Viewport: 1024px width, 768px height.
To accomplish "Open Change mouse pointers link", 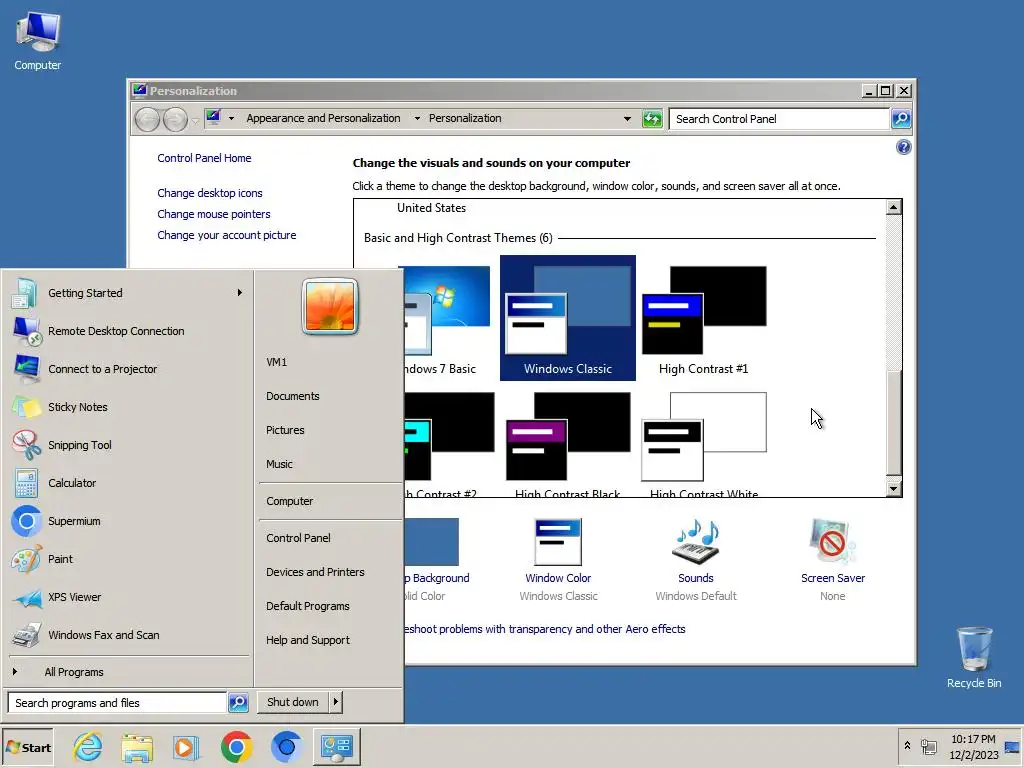I will [214, 214].
